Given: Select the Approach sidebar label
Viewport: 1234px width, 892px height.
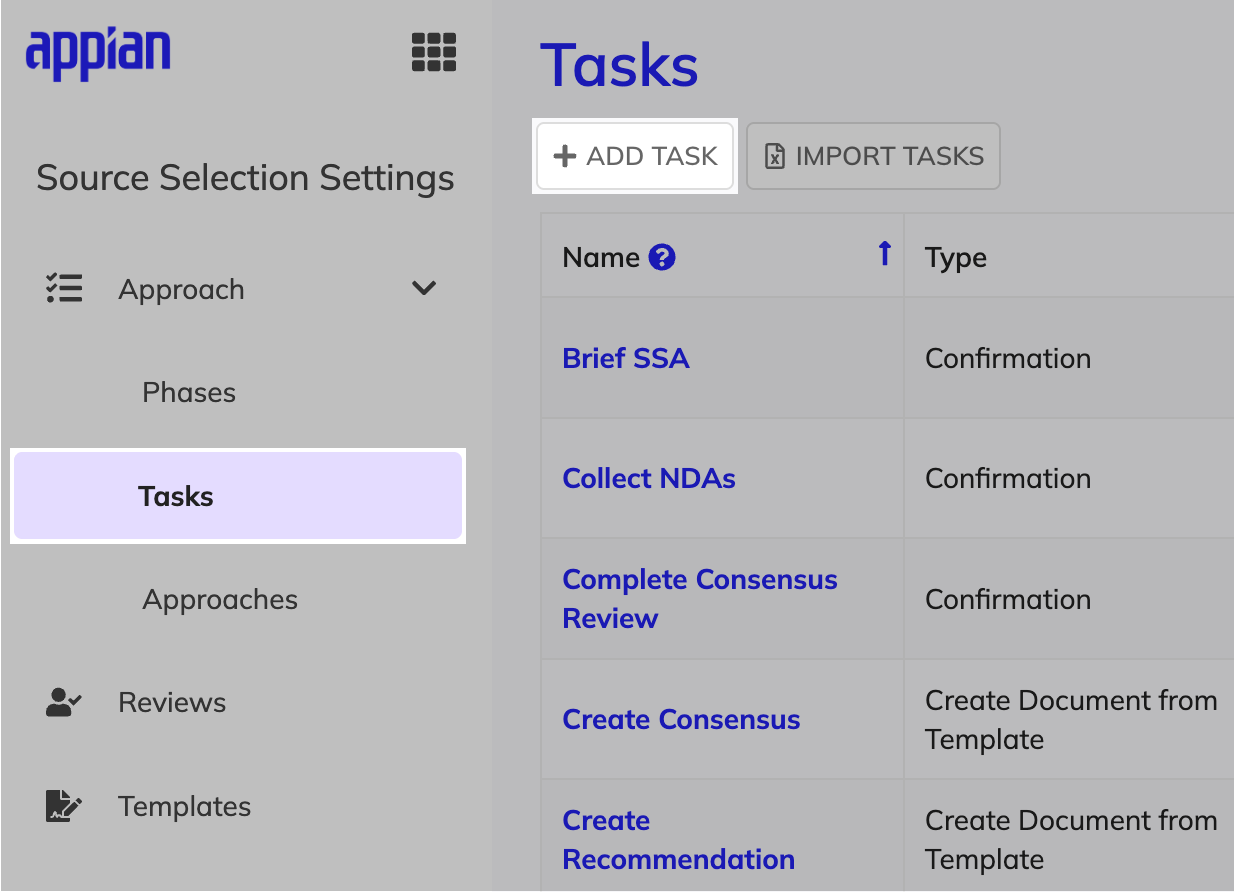Looking at the screenshot, I should [x=181, y=289].
